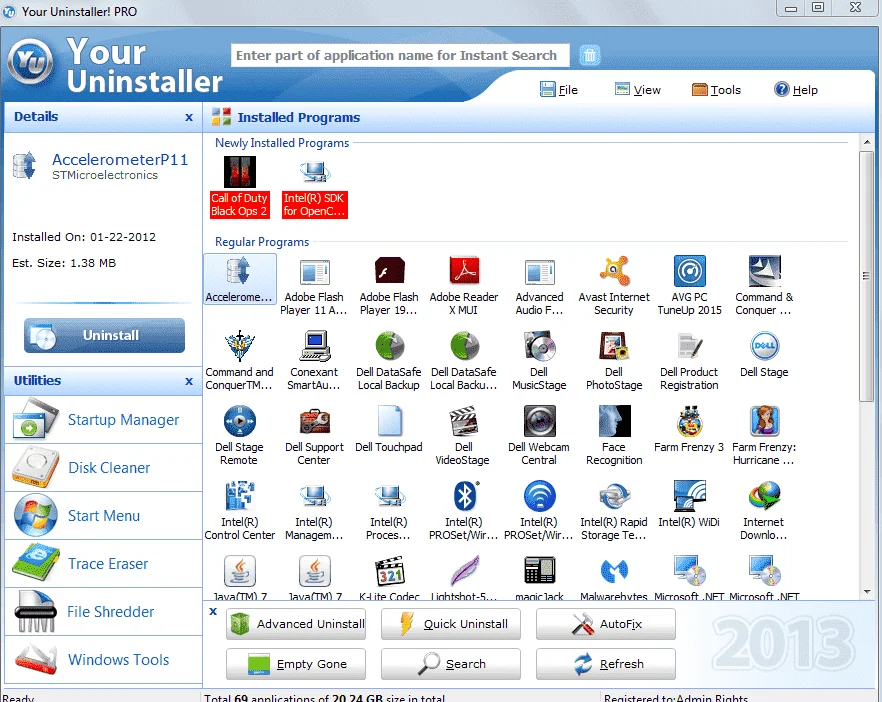Open the View menu
882x702 pixels.
tap(638, 89)
